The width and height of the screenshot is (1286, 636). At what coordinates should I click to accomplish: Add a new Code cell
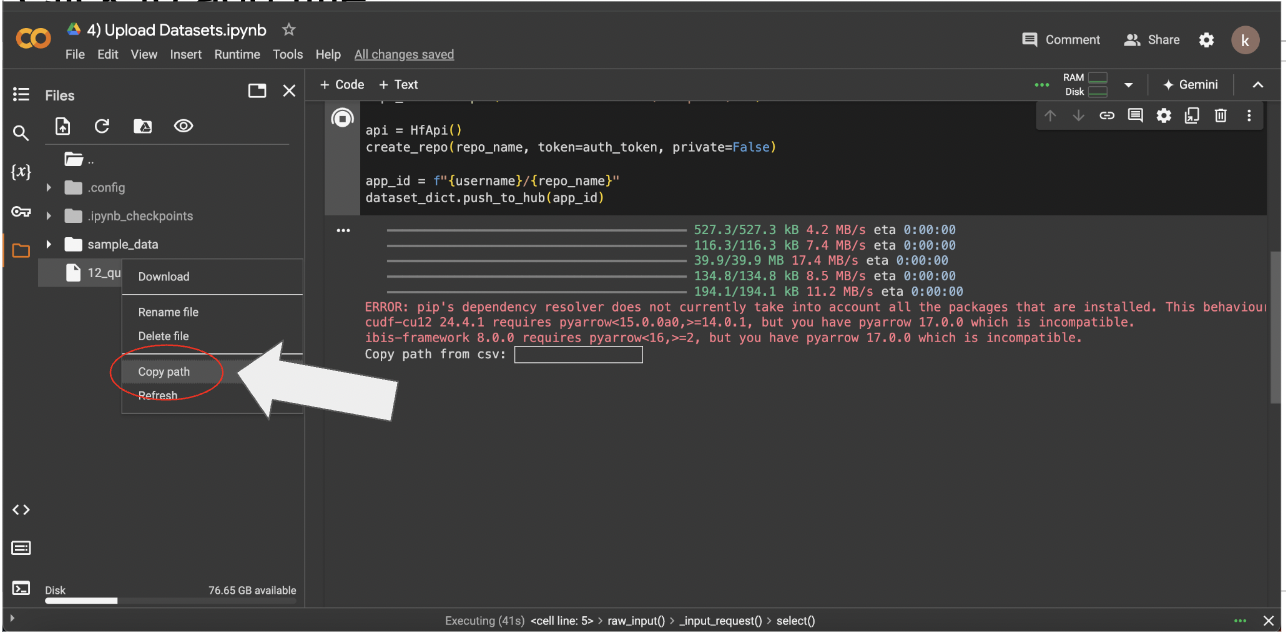click(x=342, y=85)
